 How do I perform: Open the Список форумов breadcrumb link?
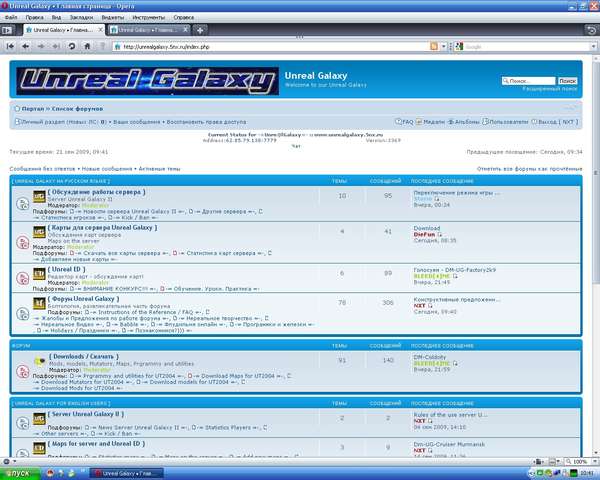pyautogui.click(x=77, y=109)
